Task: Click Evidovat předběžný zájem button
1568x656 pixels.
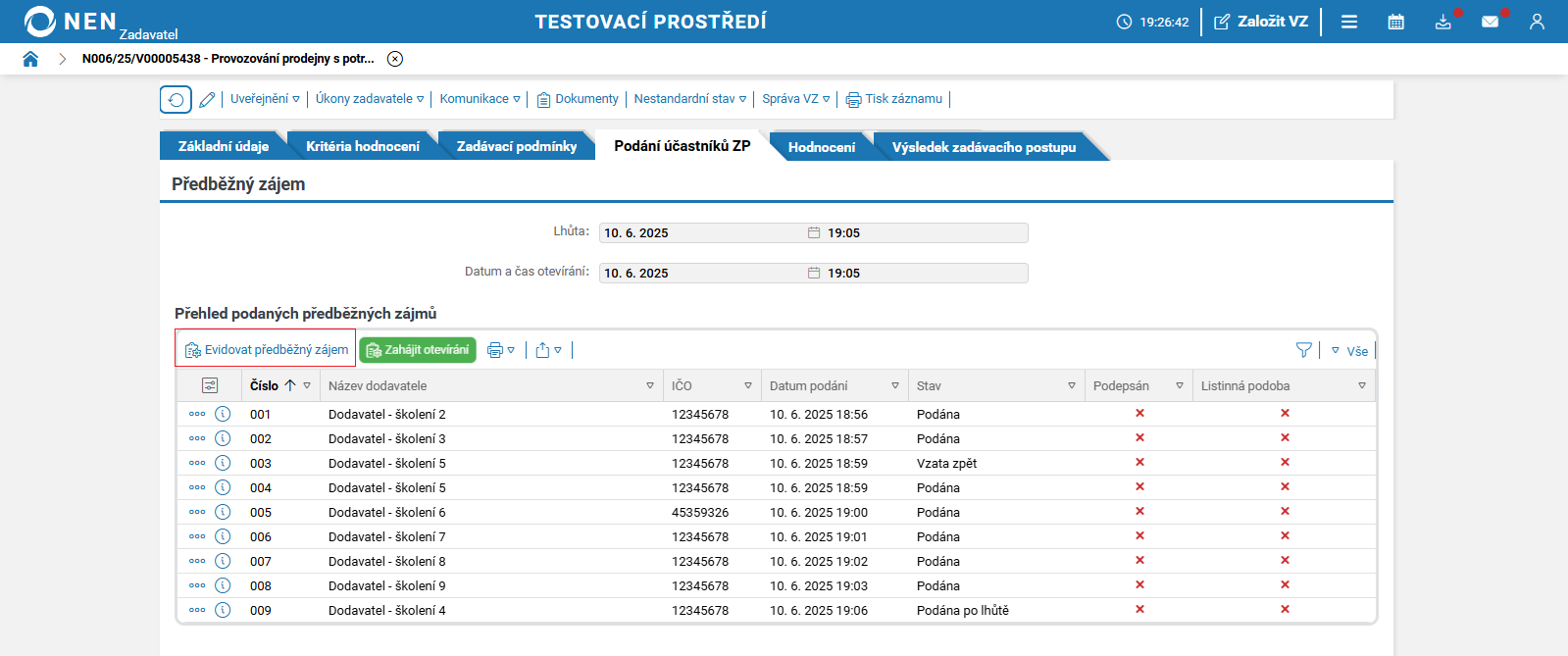Action: (x=266, y=349)
